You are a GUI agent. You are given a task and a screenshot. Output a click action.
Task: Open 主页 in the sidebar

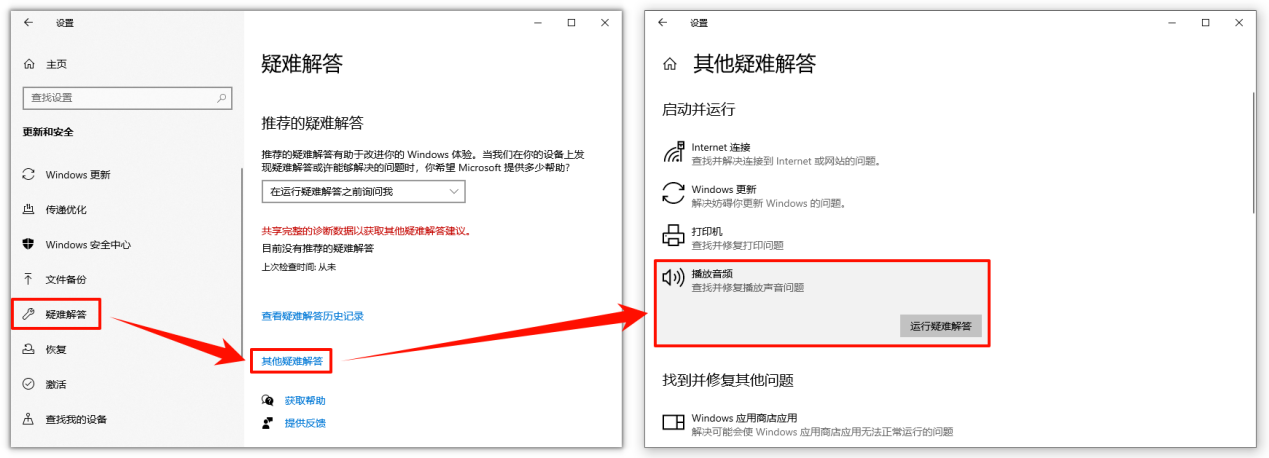point(56,64)
